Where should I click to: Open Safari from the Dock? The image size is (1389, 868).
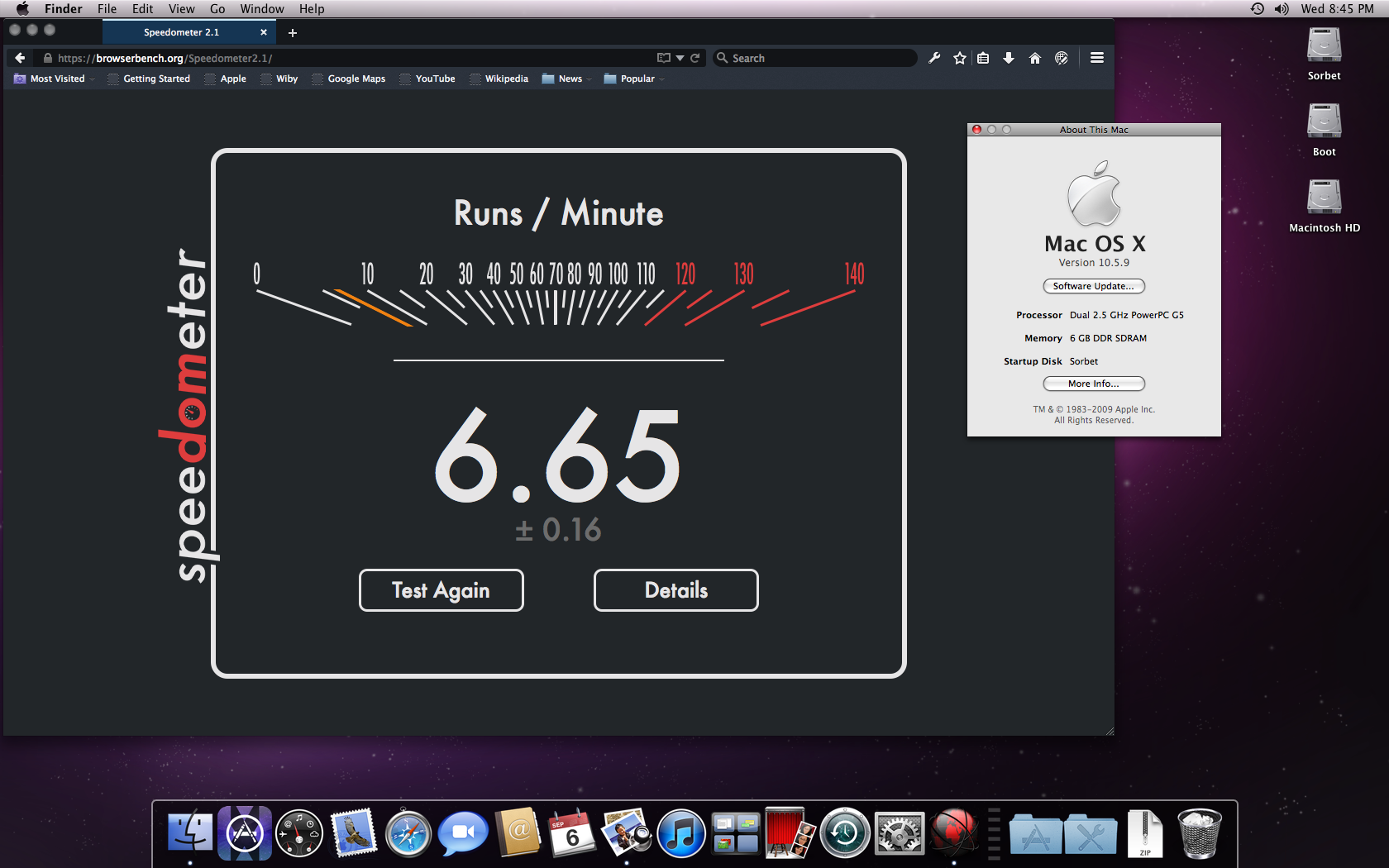408,833
